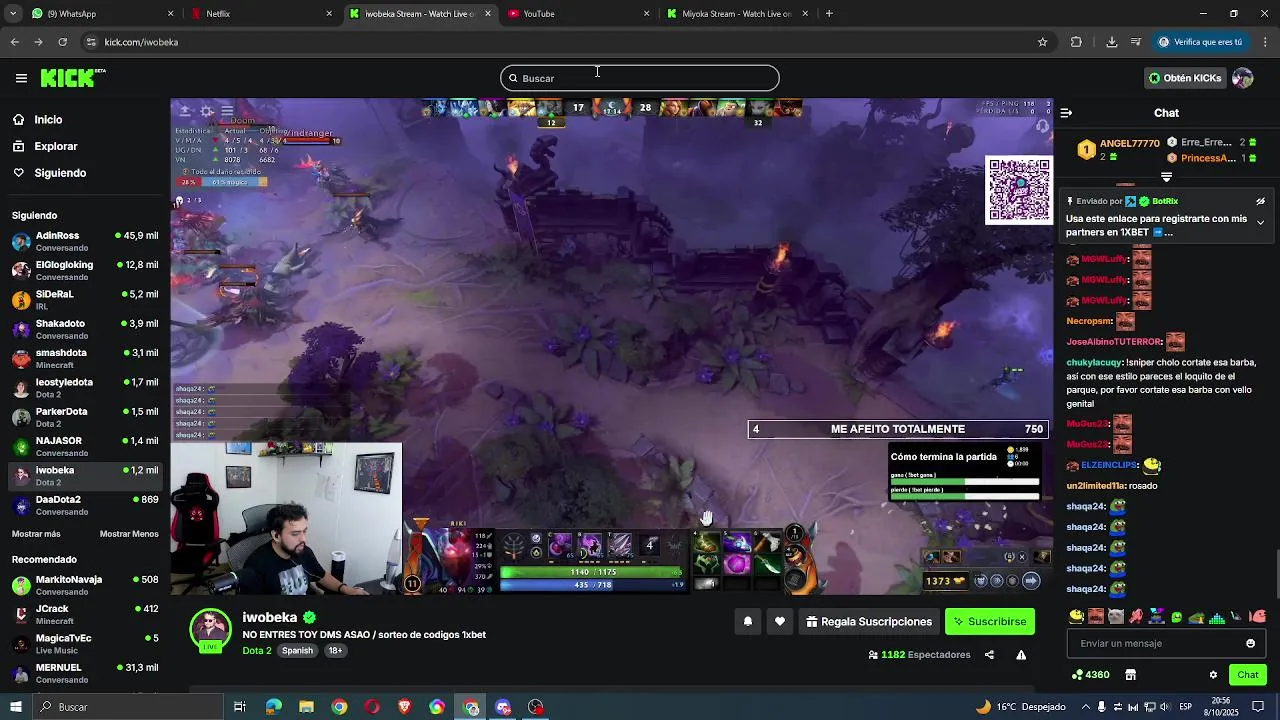Click the Obtén KICKs button
This screenshot has width=1280, height=720.
1185,78
